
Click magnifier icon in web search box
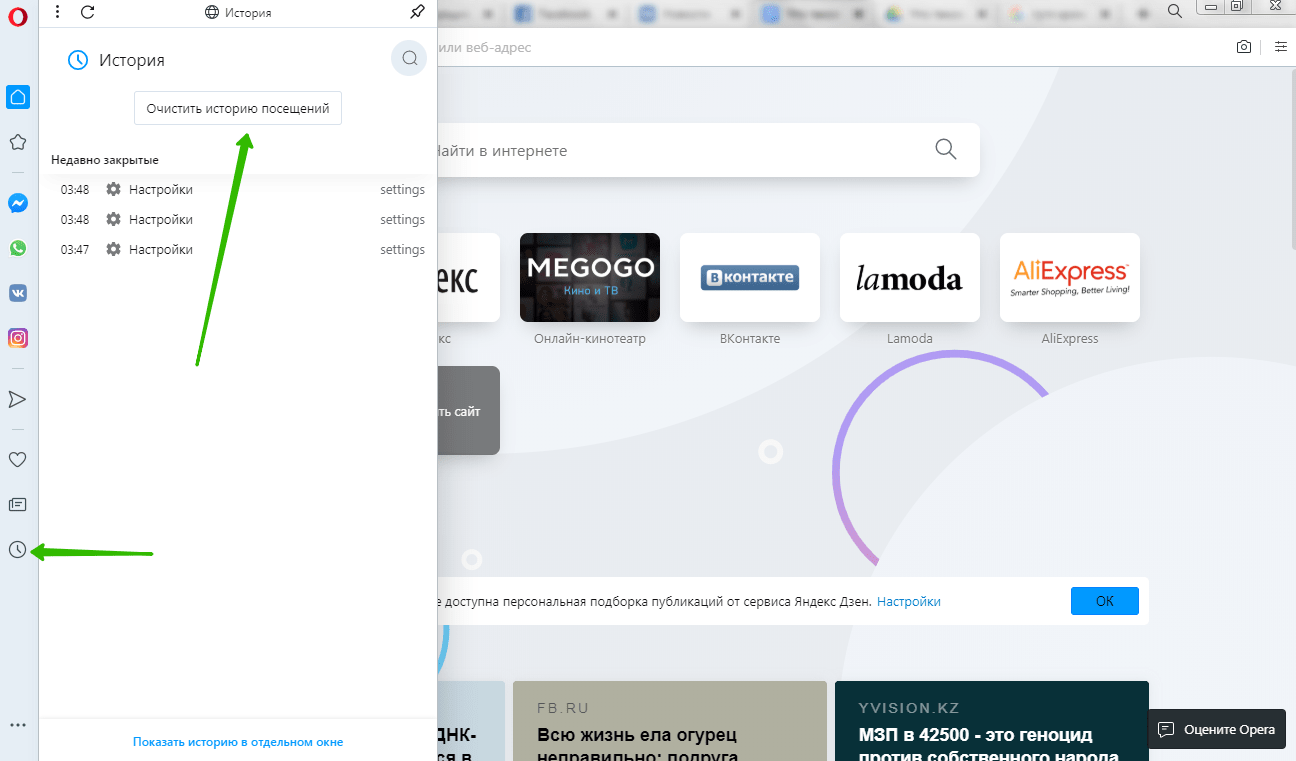point(946,150)
